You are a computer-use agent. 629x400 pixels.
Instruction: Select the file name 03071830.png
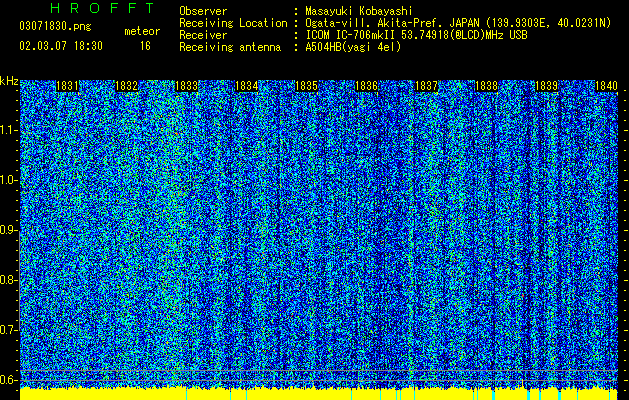(55, 26)
